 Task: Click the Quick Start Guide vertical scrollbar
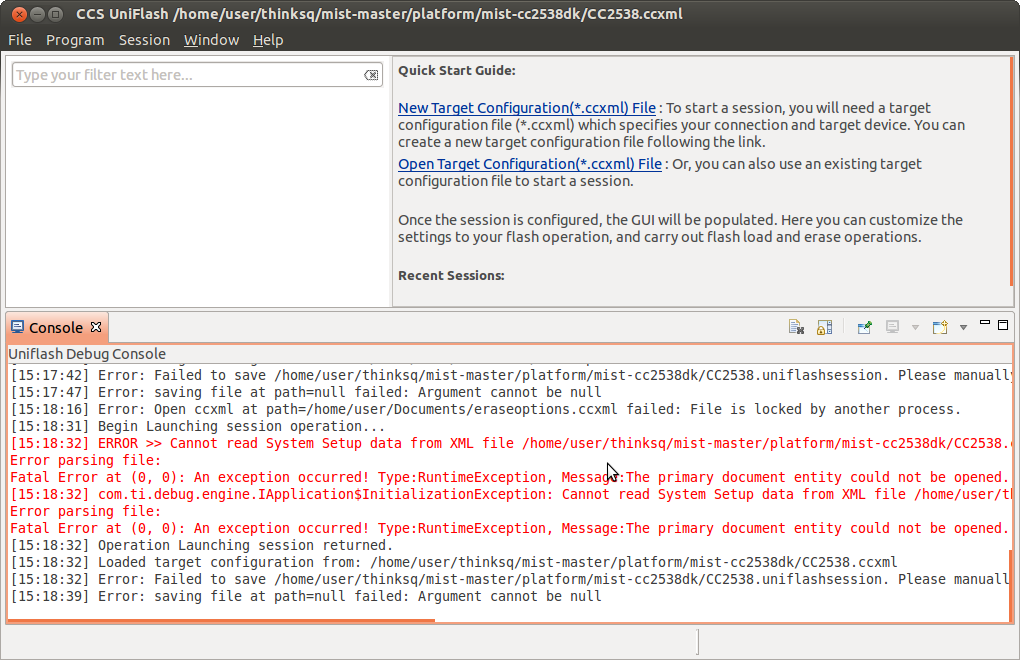(1012, 171)
